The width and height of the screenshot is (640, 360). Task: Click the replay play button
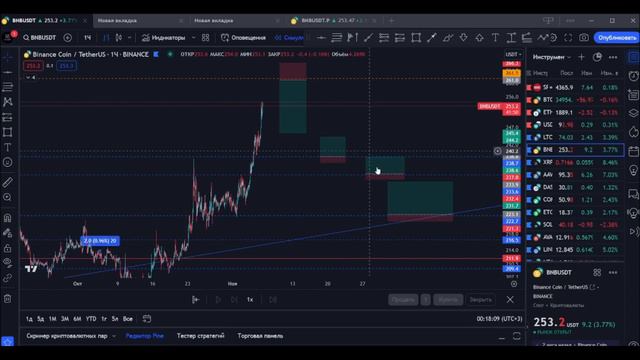click(x=218, y=300)
